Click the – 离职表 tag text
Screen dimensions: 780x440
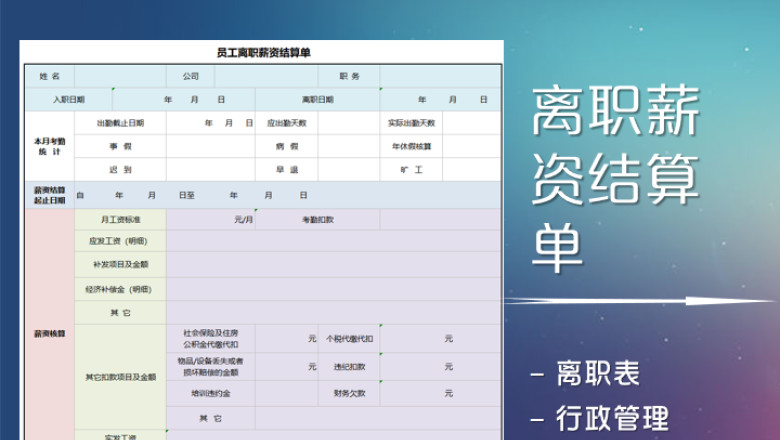pos(585,373)
